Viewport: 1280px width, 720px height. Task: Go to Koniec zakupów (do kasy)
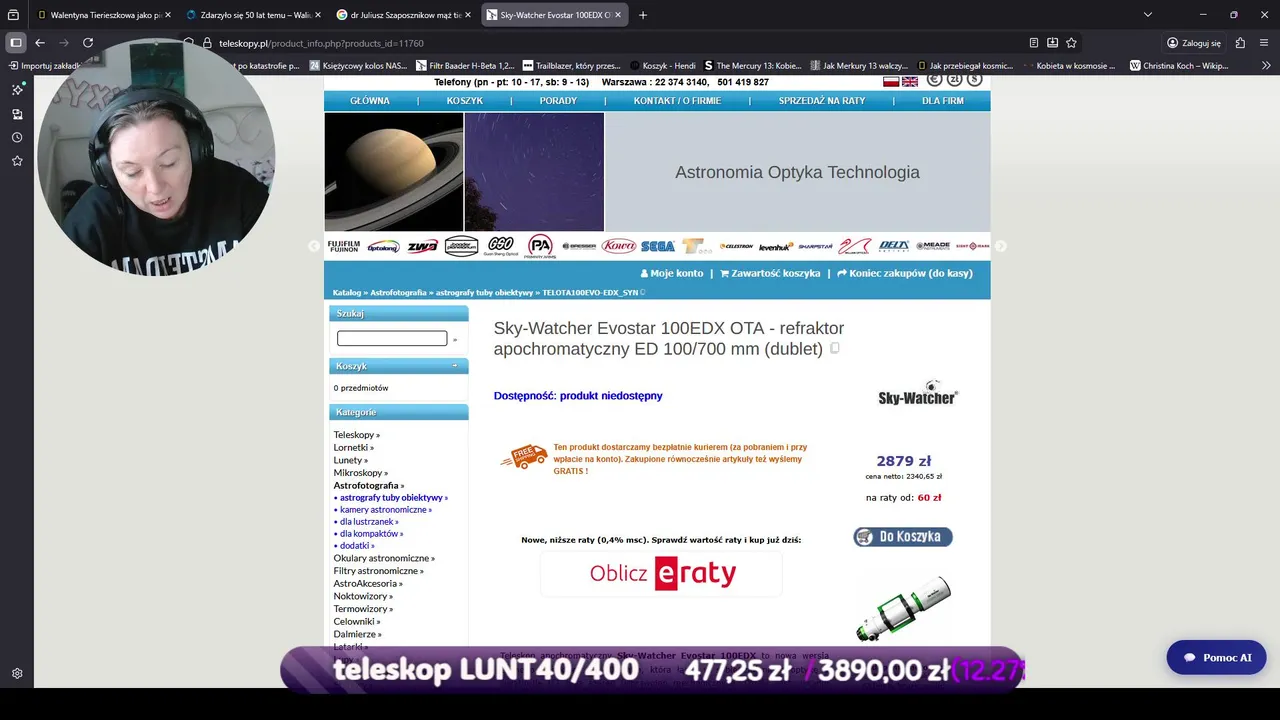click(x=905, y=273)
